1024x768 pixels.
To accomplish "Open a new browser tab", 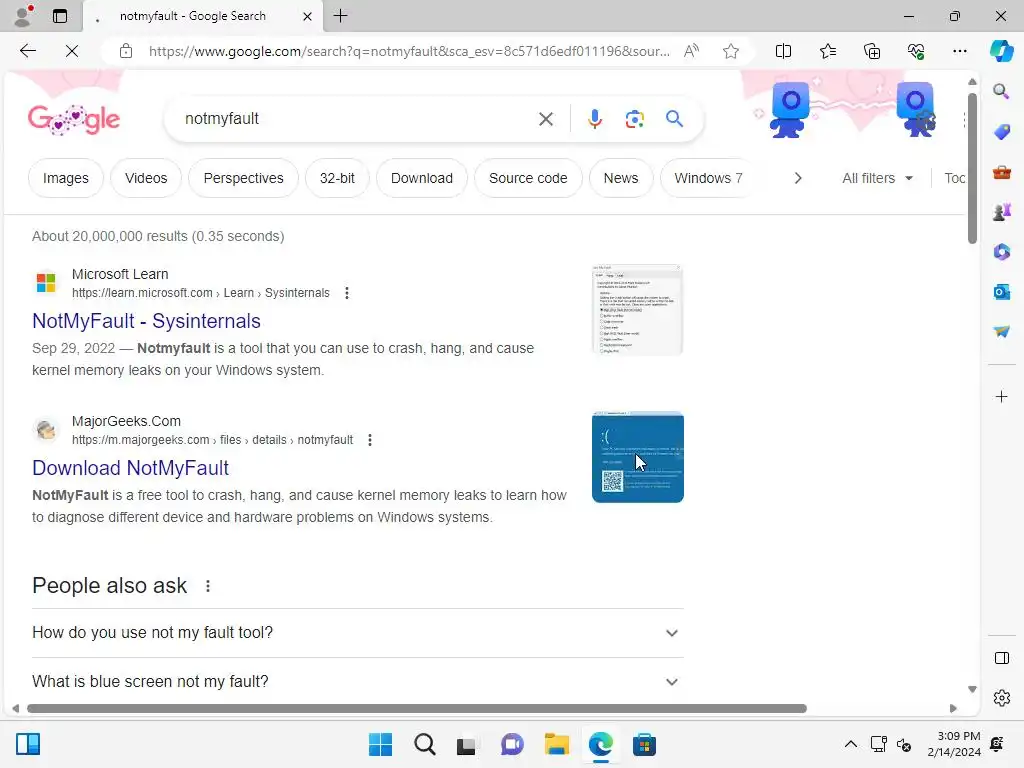I will click(340, 16).
